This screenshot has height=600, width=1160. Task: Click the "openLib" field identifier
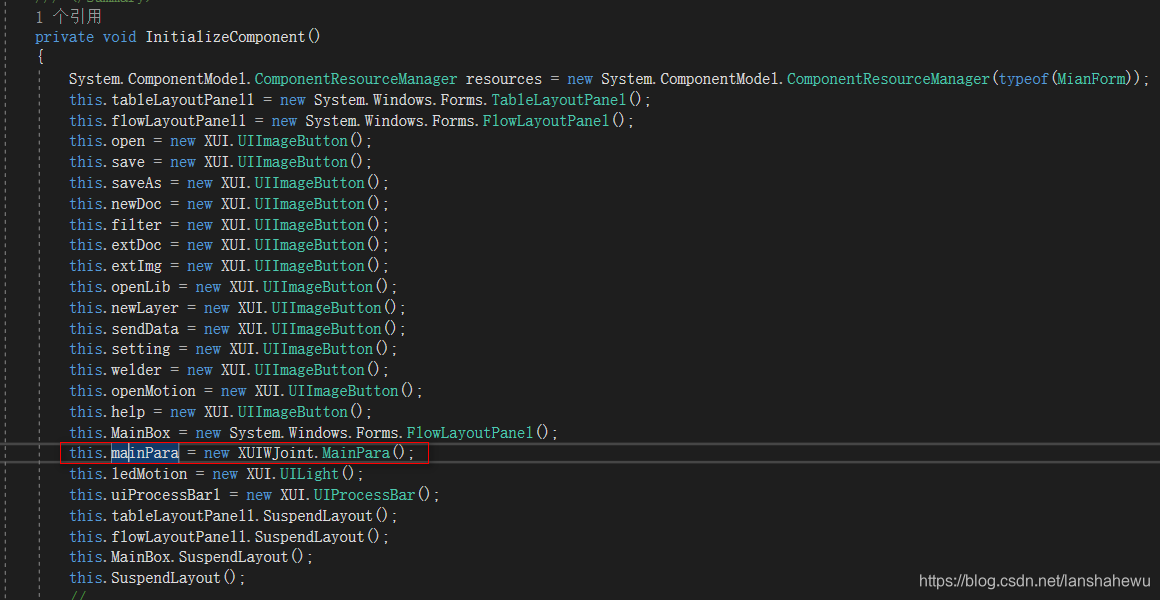[x=141, y=286]
